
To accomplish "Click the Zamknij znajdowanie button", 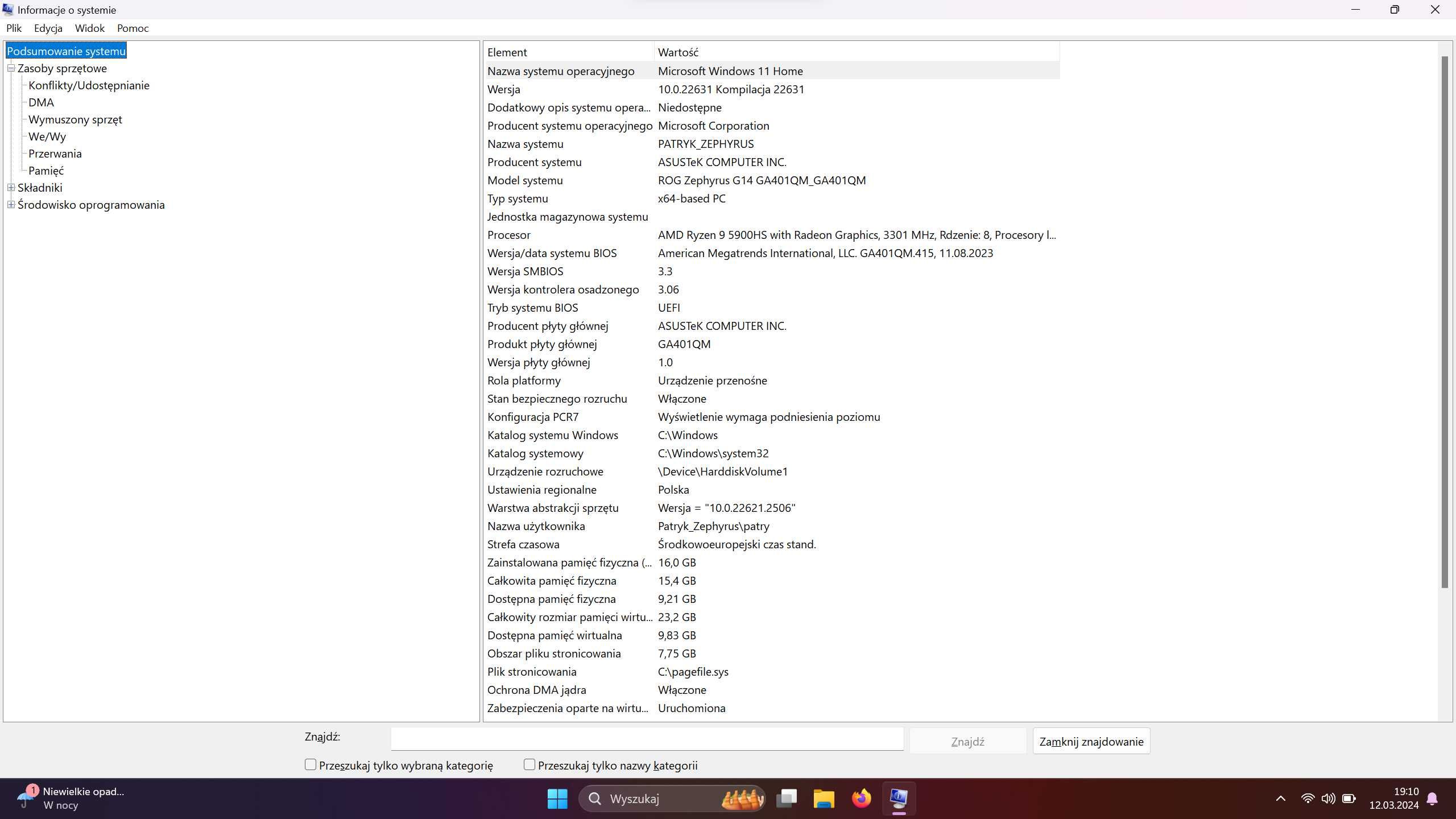I will point(1091,741).
